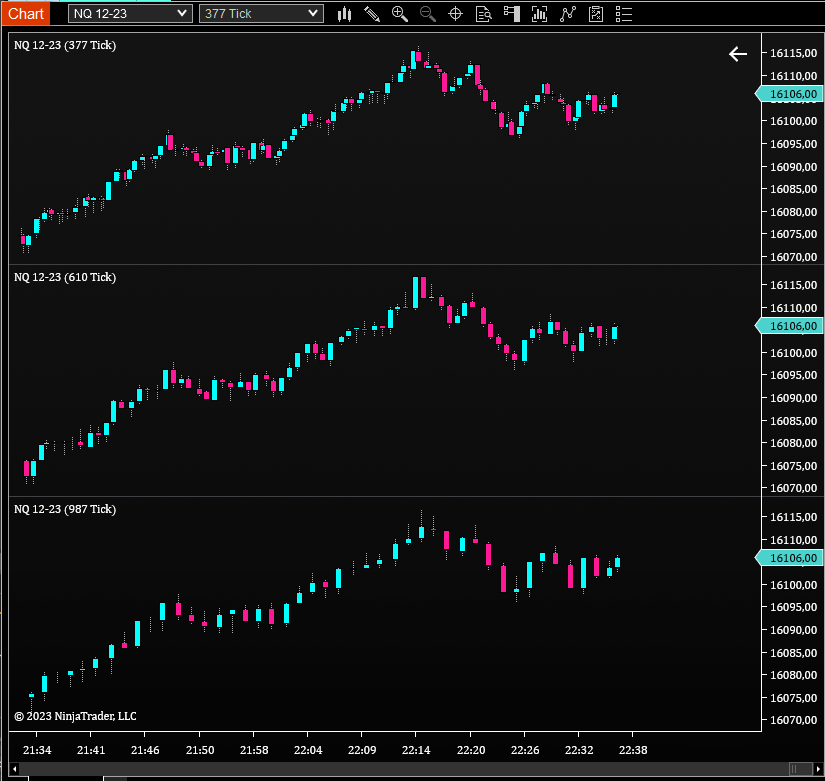Toggle the crosshair cursor icon

pos(456,13)
